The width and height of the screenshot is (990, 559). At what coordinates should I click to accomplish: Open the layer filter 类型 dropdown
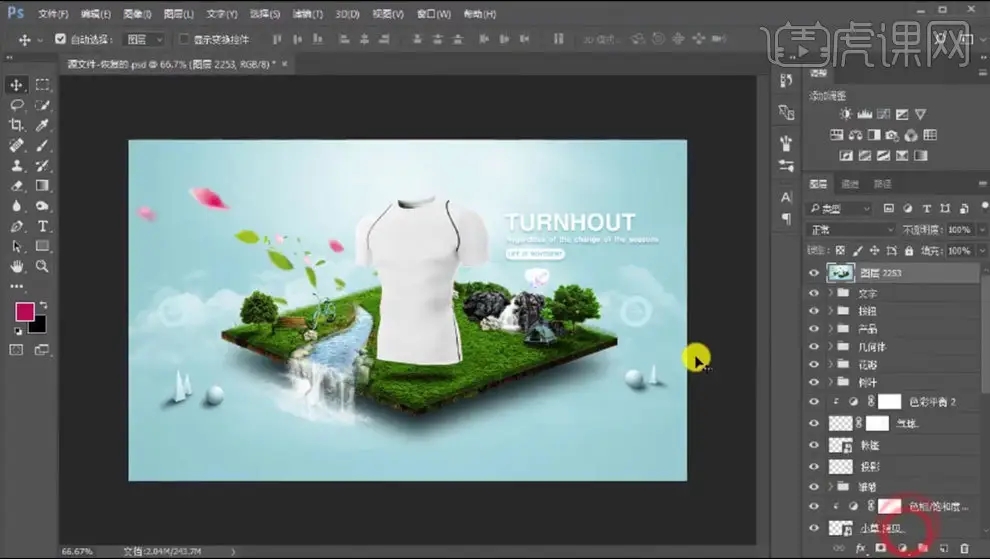tap(839, 208)
